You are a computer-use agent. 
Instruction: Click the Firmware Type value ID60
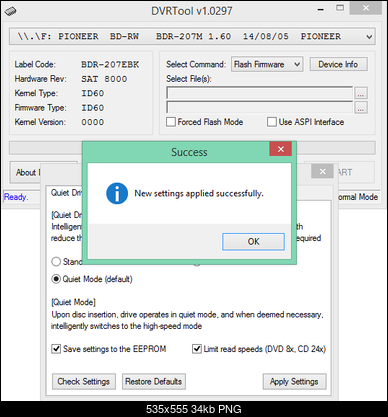[93, 108]
